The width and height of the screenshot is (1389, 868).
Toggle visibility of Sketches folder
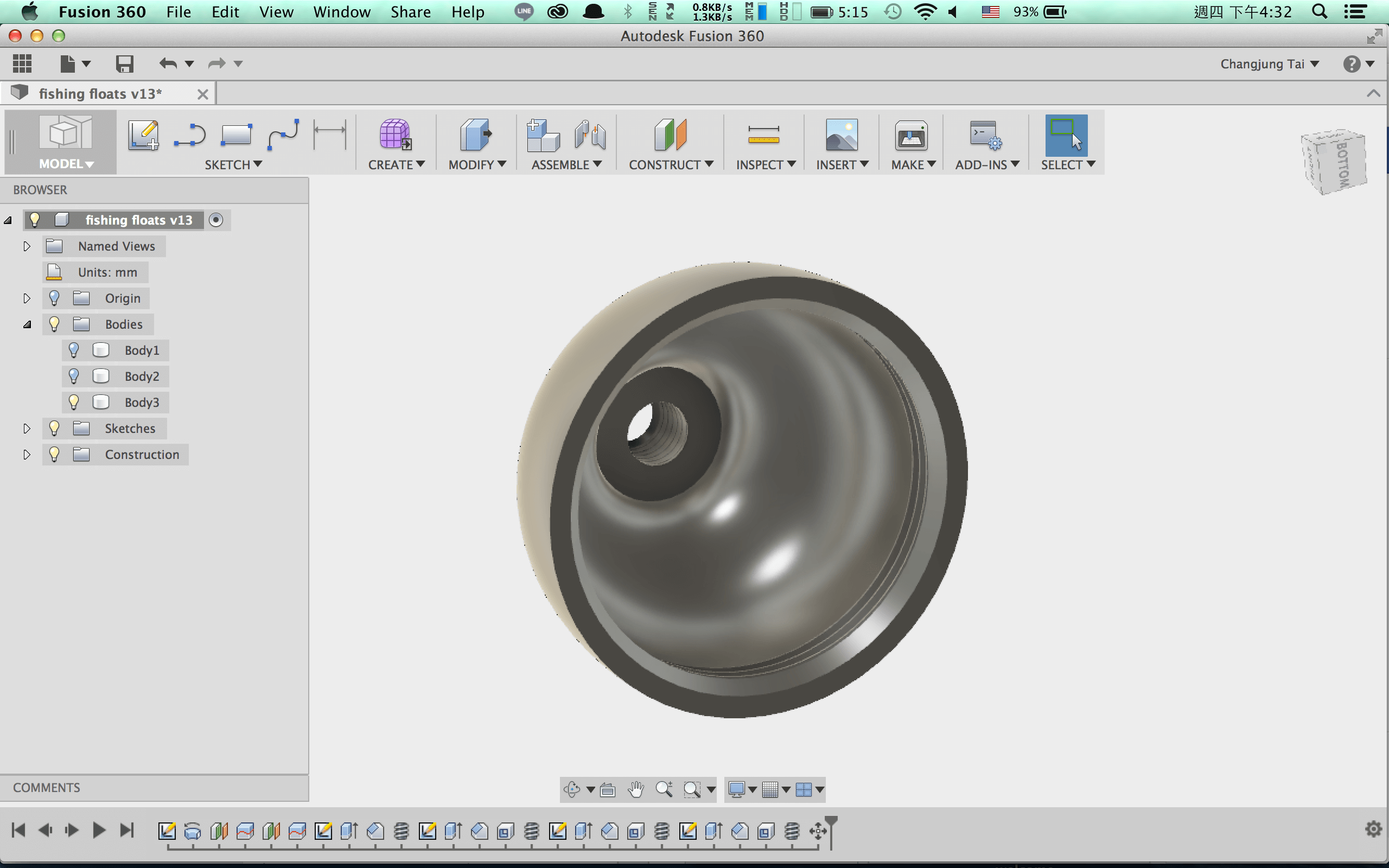pos(54,428)
